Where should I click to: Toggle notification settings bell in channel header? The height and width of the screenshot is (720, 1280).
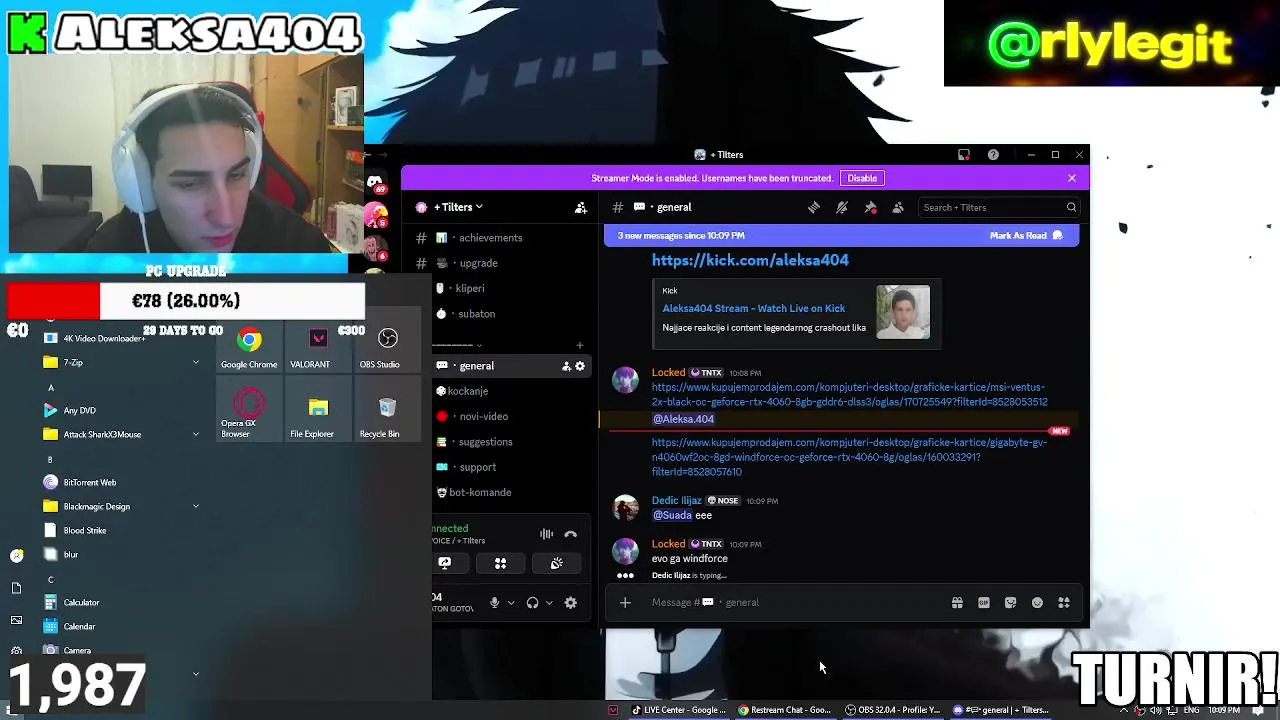[842, 207]
